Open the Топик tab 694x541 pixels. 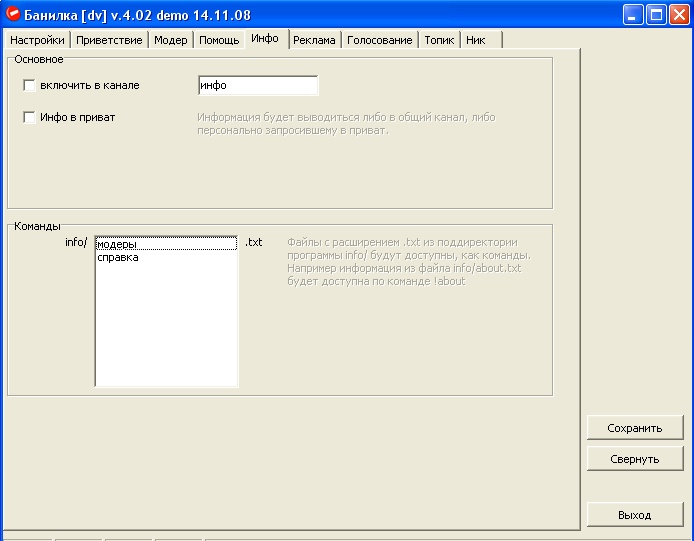click(x=439, y=40)
